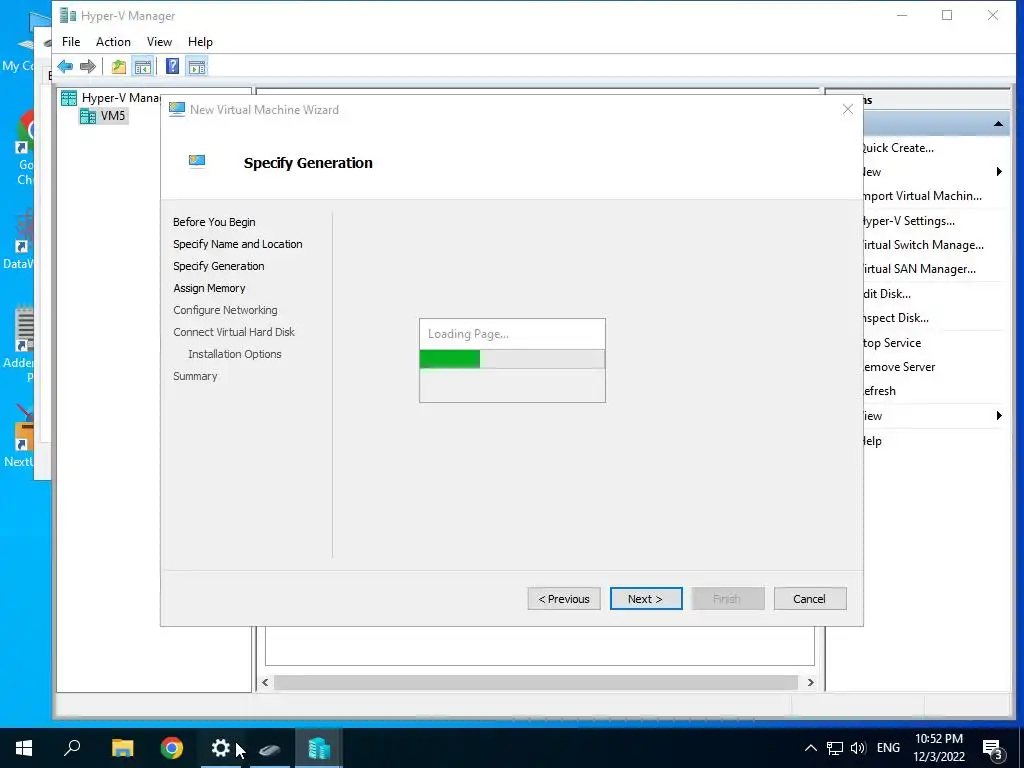Open the File menu

[x=71, y=42]
